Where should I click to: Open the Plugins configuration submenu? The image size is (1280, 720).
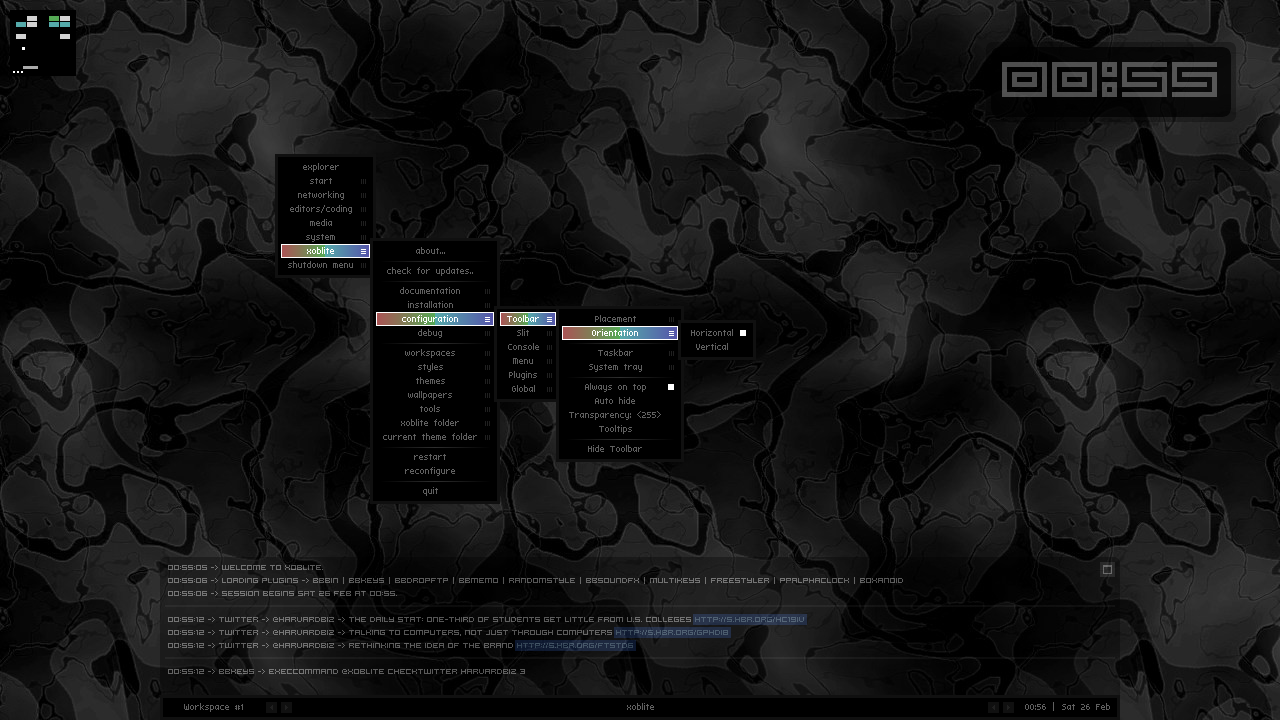(527, 375)
